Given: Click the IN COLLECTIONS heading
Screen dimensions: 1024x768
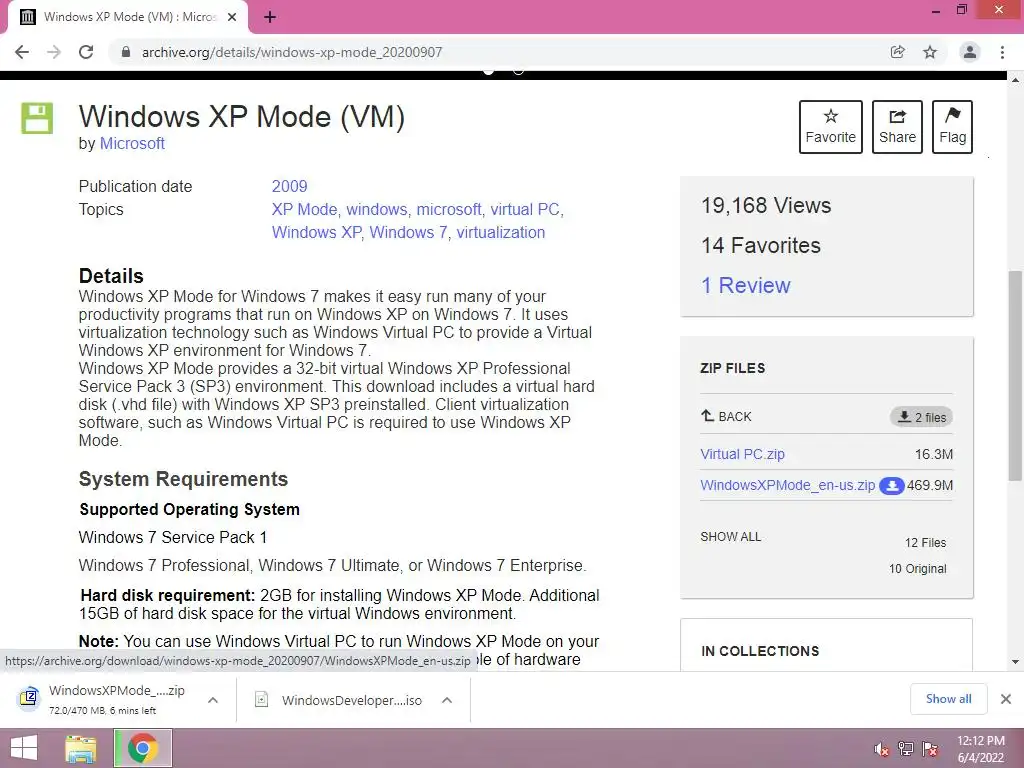Looking at the screenshot, I should pyautogui.click(x=760, y=651).
